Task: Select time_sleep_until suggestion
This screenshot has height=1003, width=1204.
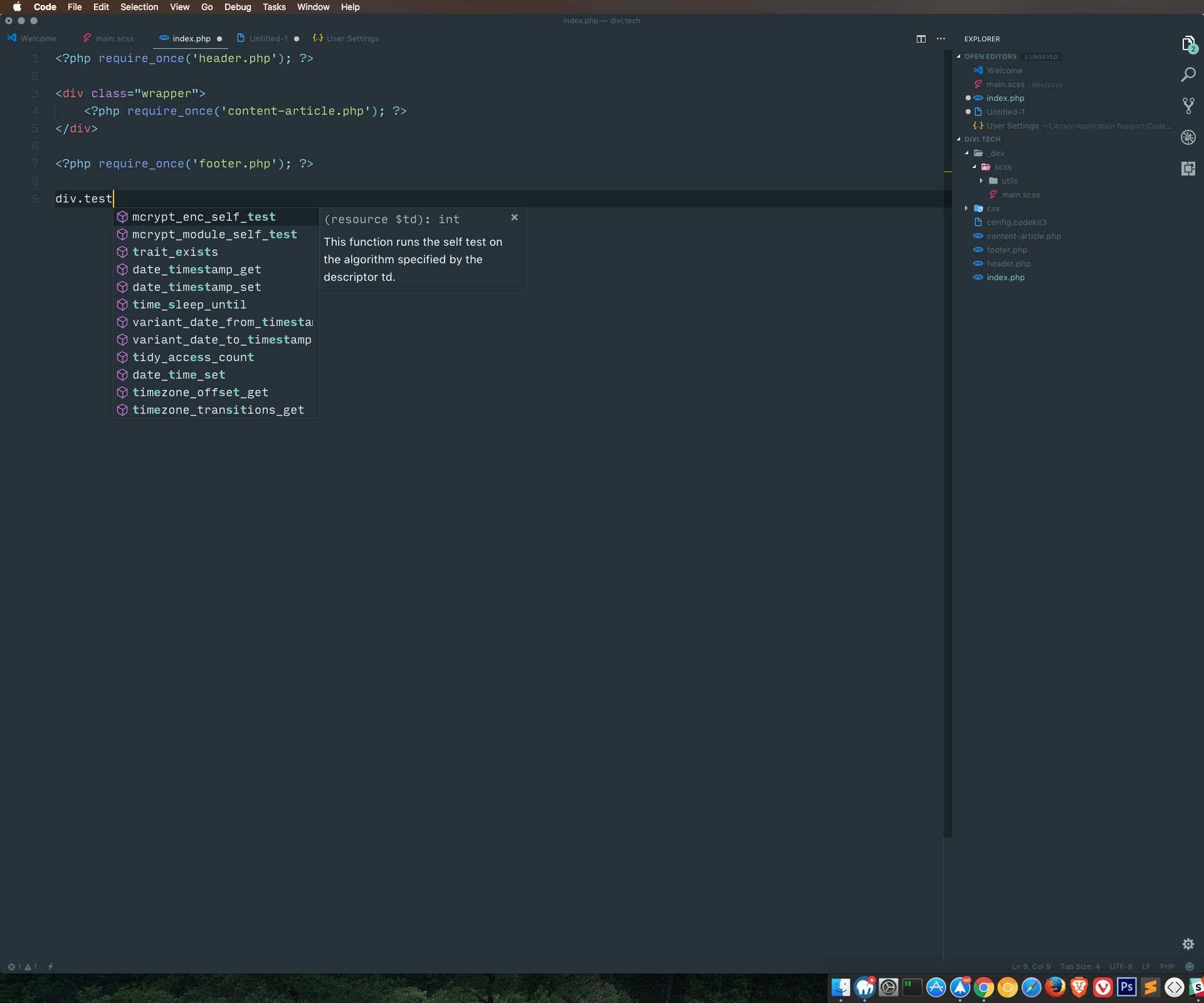Action: [216, 305]
